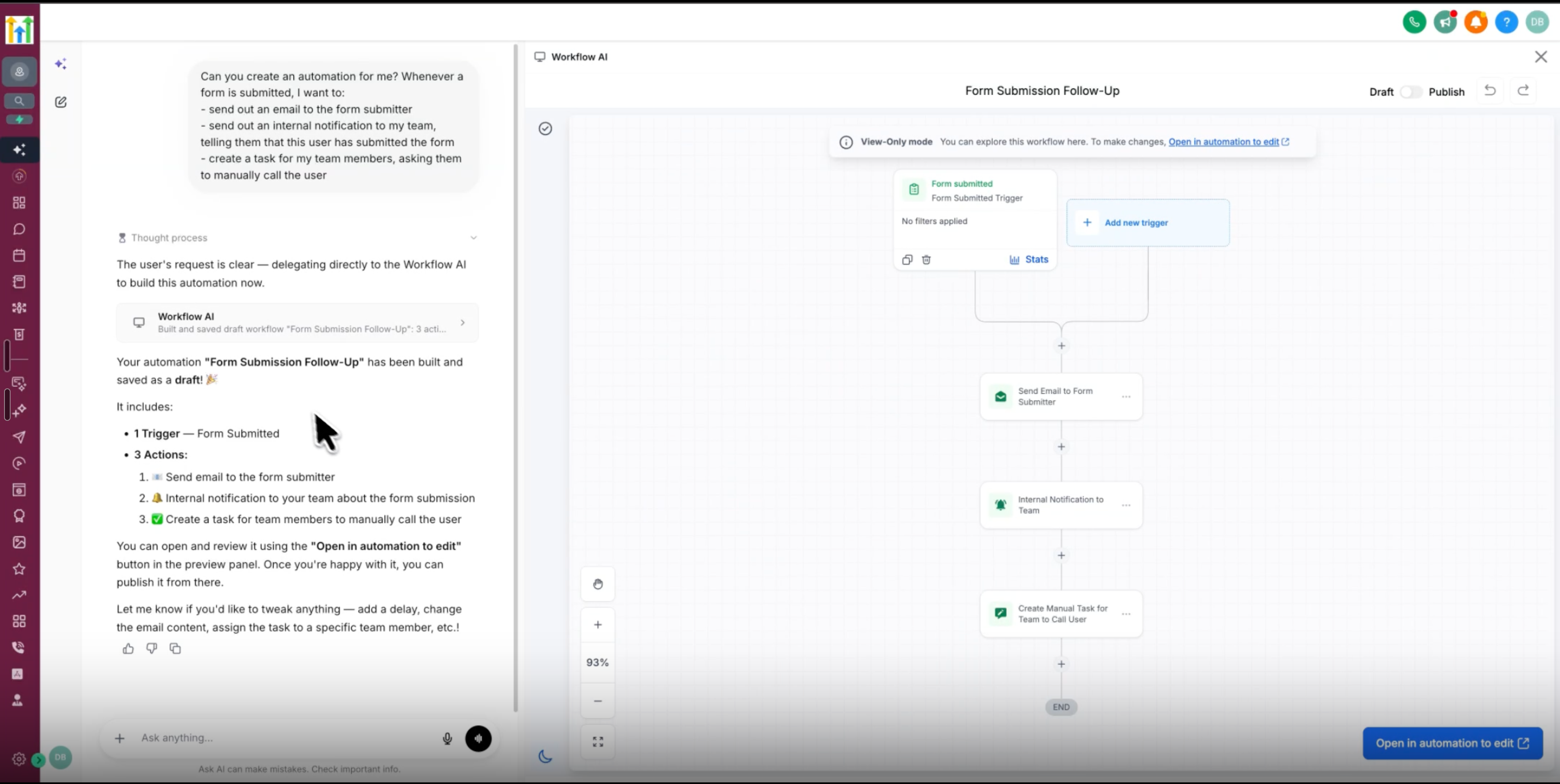Delete the Form submitted trigger
The image size is (1560, 784).
coord(926,260)
